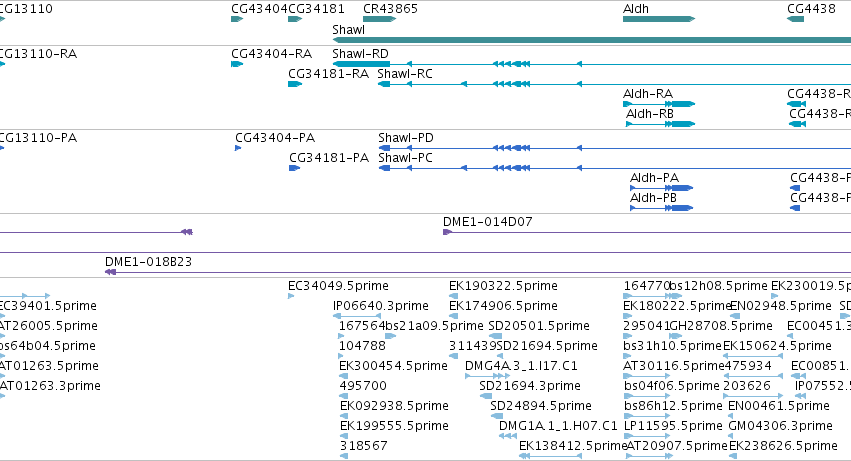Viewport: 851px width, 461px height.
Task: Click the IP06640.3prime EST label
Action: pos(381,306)
